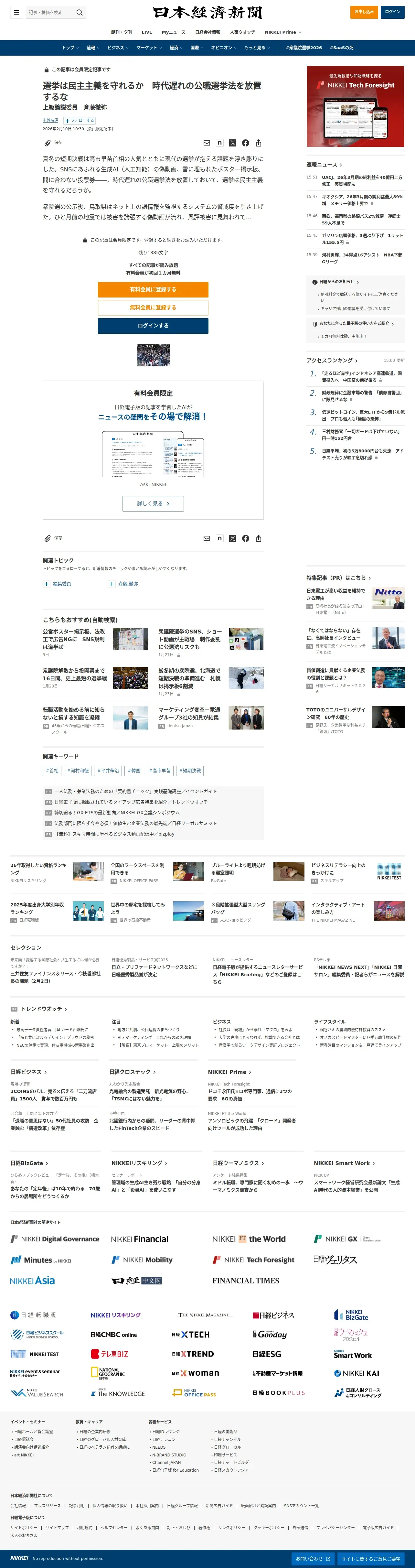Viewport: 415px width, 1568px height.
Task: Open the FINANCIAL TIMES logo link
Action: pos(246,1281)
